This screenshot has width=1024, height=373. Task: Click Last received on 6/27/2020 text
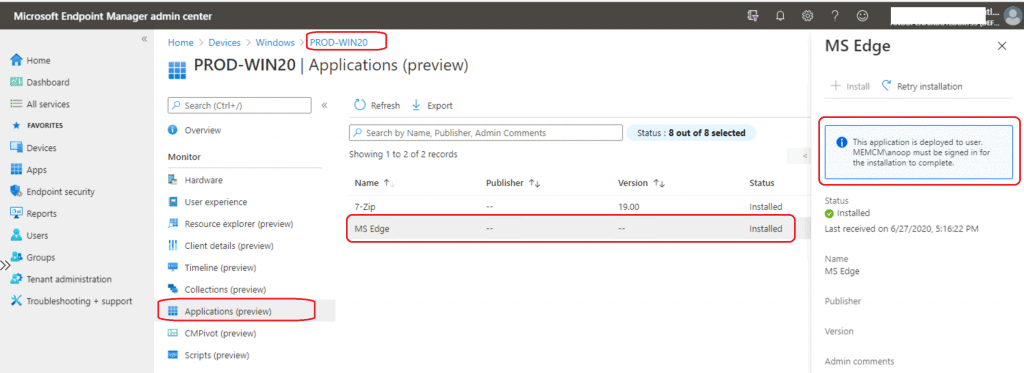point(901,229)
